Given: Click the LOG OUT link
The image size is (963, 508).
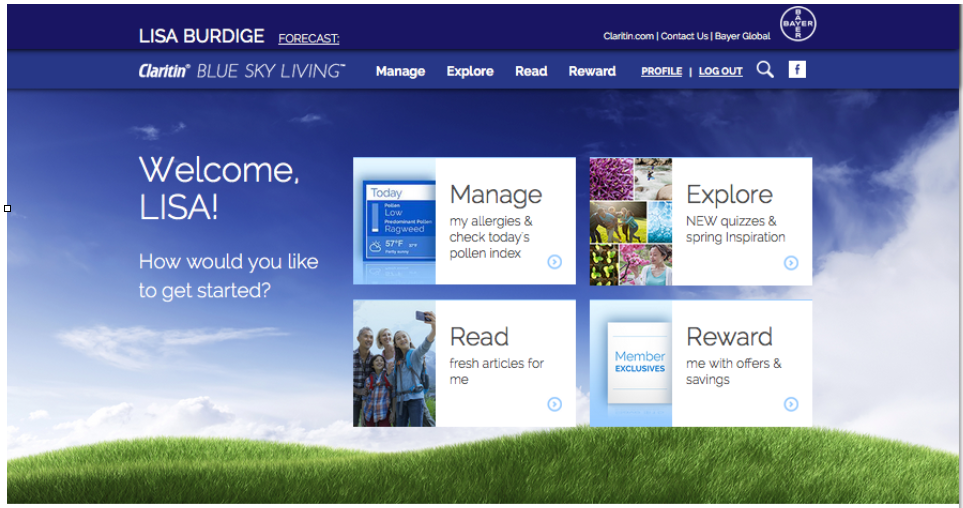Looking at the screenshot, I should [720, 71].
